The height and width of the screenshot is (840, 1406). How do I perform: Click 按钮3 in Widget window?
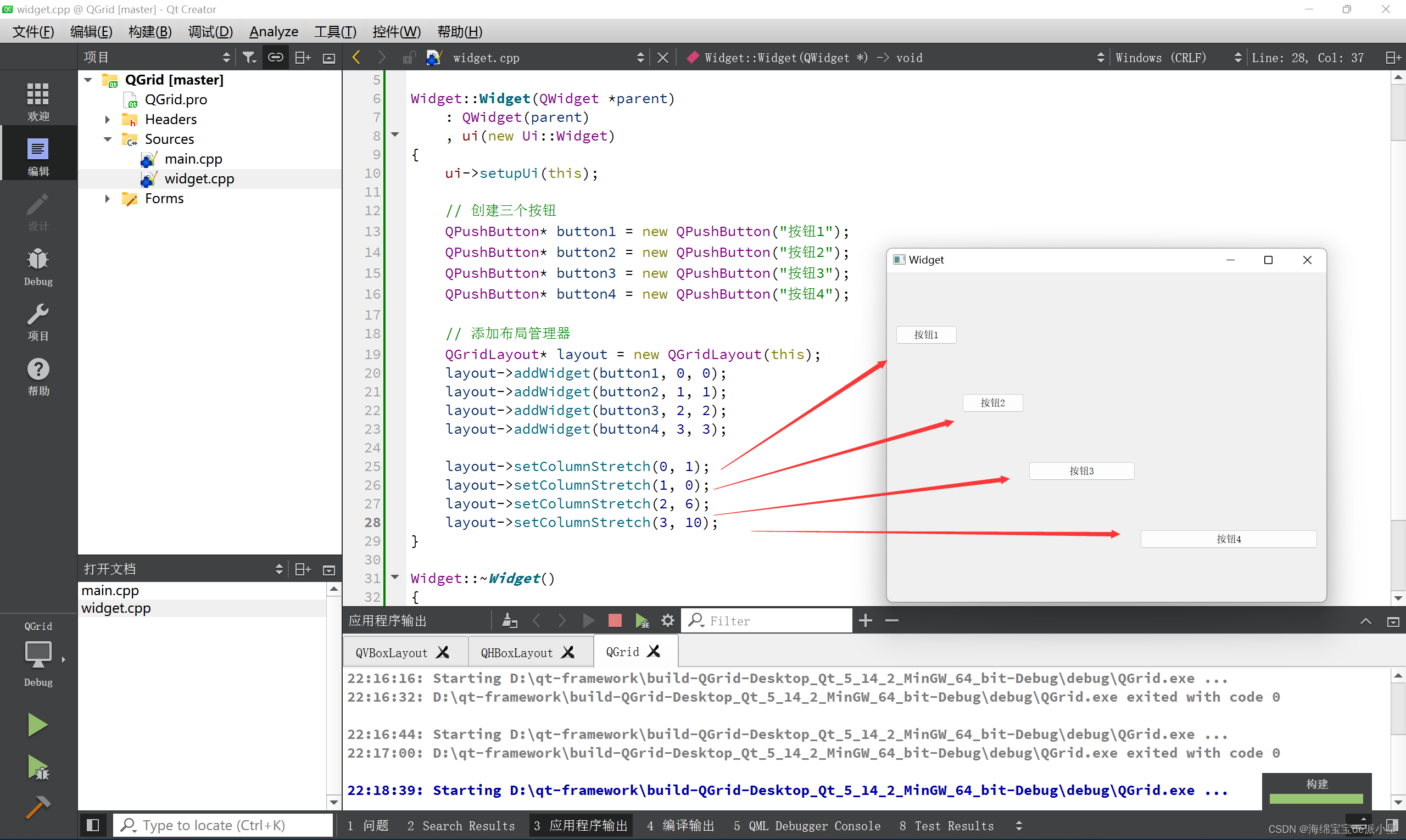(1081, 471)
